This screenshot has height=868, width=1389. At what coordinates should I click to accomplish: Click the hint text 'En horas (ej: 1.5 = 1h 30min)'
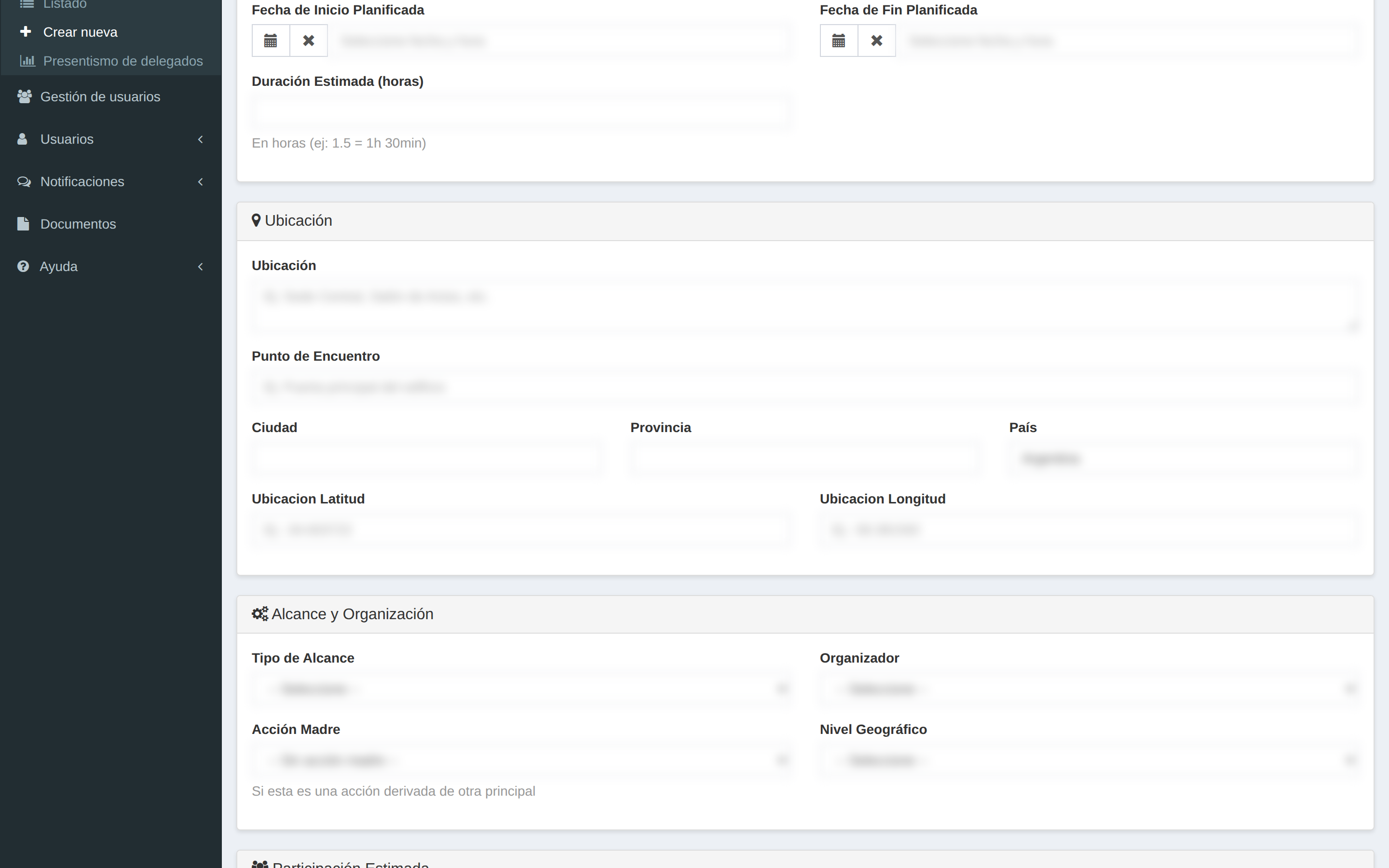pos(339,143)
